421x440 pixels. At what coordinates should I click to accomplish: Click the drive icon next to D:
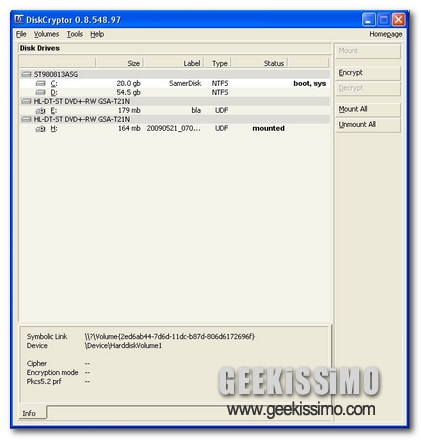(x=41, y=92)
